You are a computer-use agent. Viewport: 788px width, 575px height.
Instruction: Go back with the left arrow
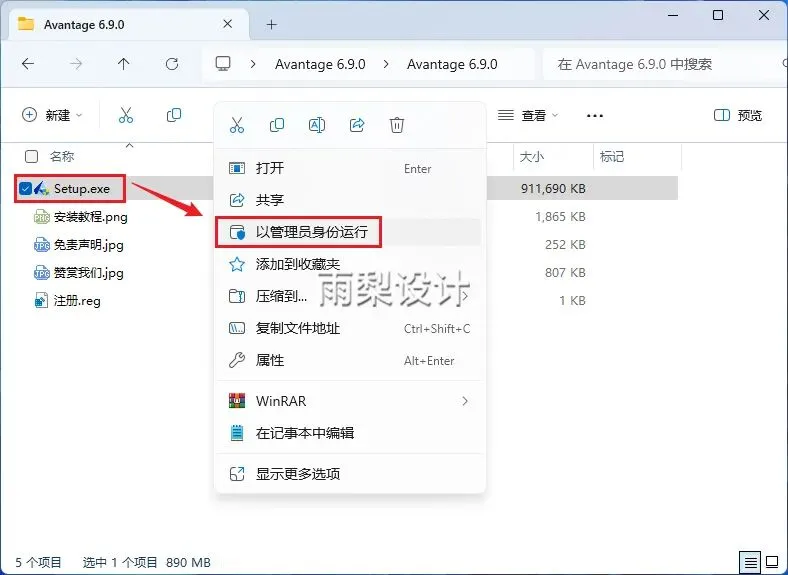(x=28, y=64)
